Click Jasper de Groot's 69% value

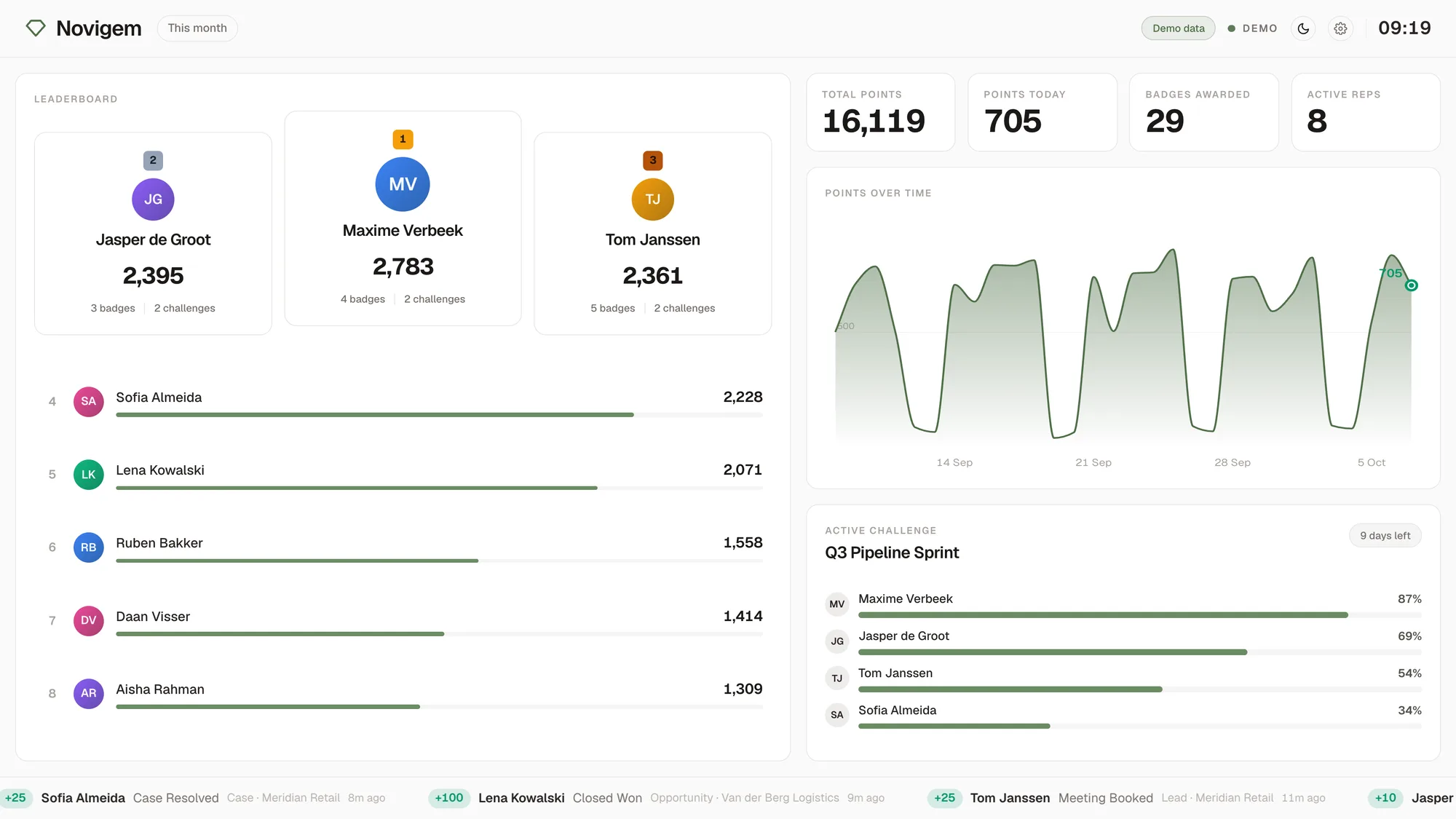click(x=1409, y=636)
